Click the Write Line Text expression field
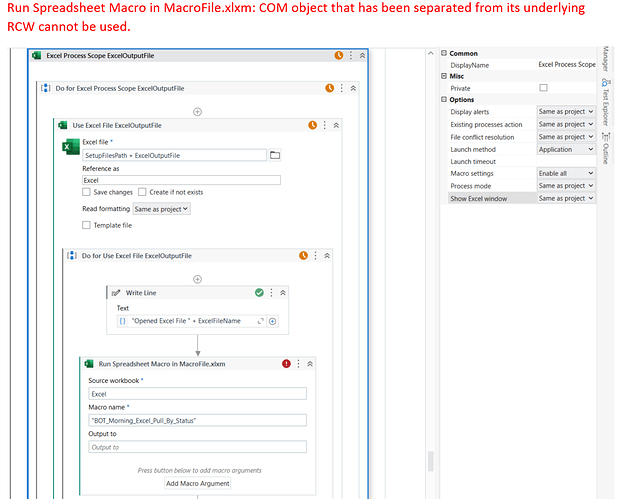Viewport: 637px width, 499px height. coord(191,321)
